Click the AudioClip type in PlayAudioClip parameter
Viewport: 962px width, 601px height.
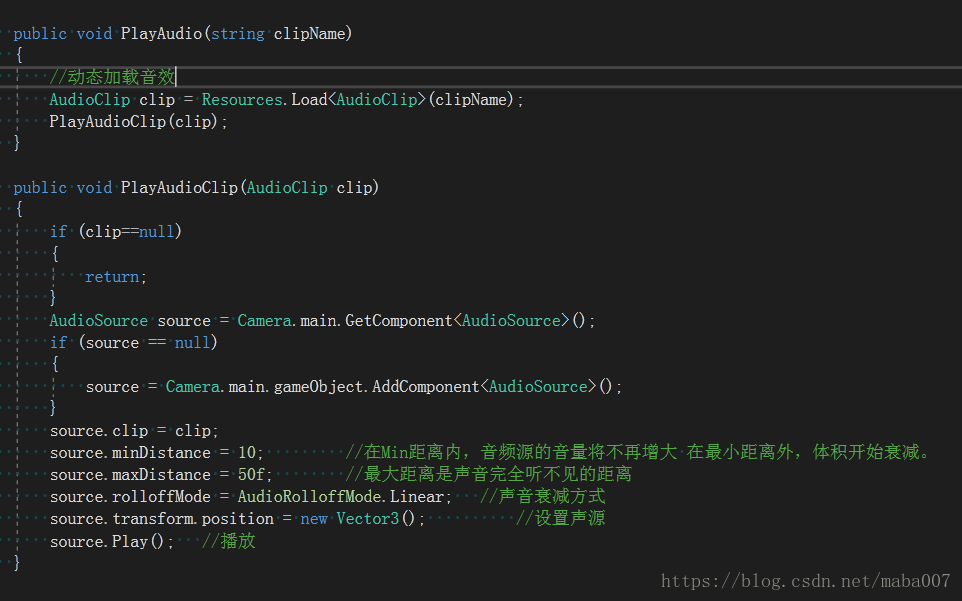click(287, 188)
